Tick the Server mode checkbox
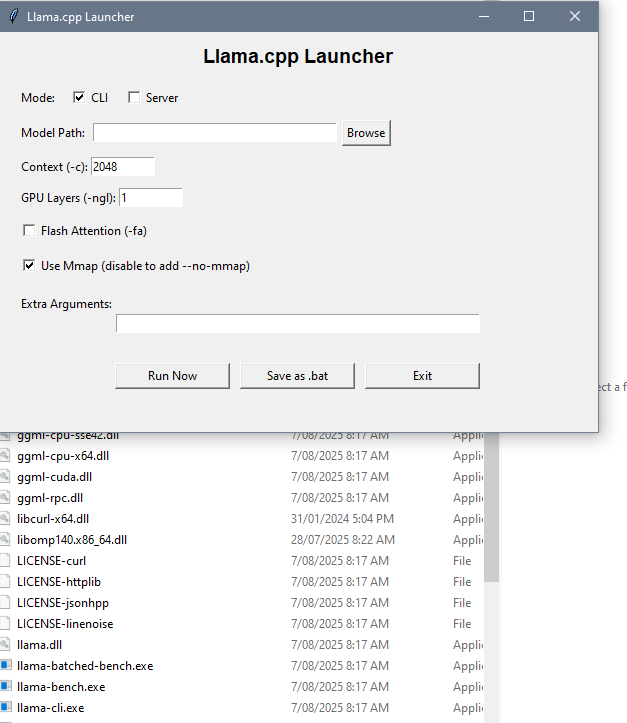 [134, 97]
